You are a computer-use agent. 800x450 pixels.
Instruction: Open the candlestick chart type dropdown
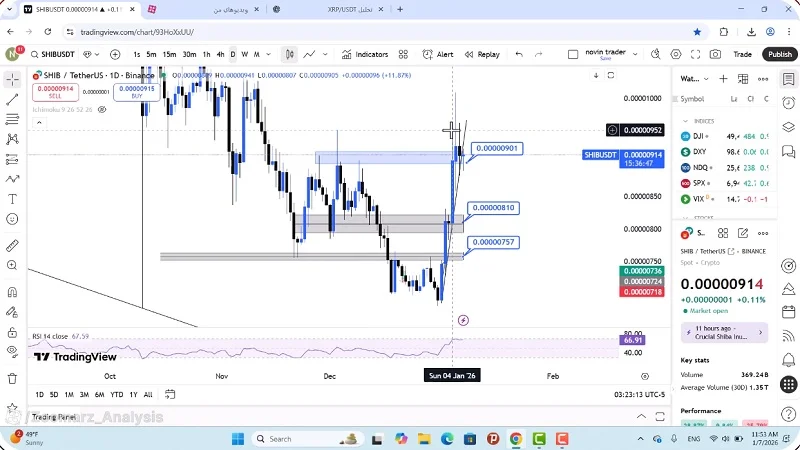[x=289, y=54]
